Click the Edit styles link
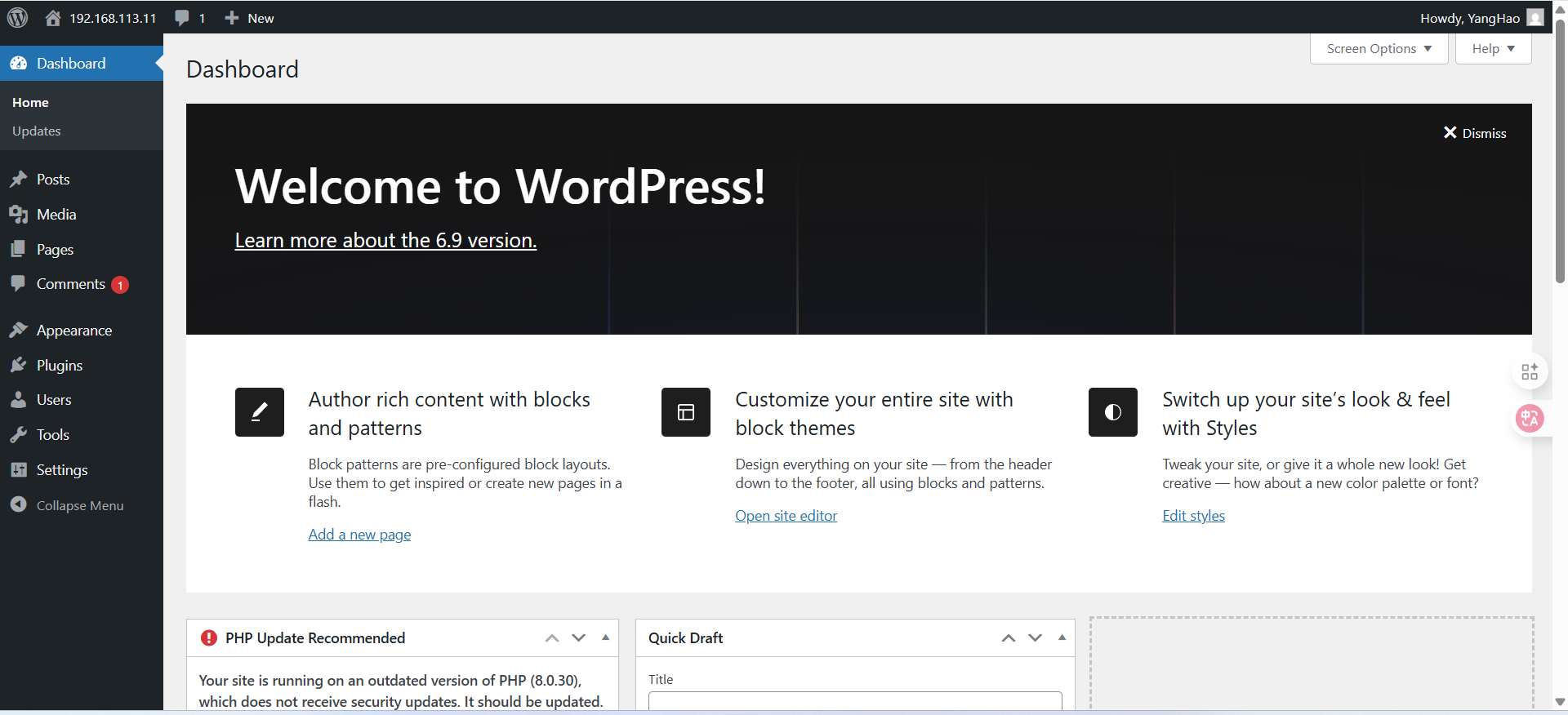Screen dimensions: 1568x715 1194,516
